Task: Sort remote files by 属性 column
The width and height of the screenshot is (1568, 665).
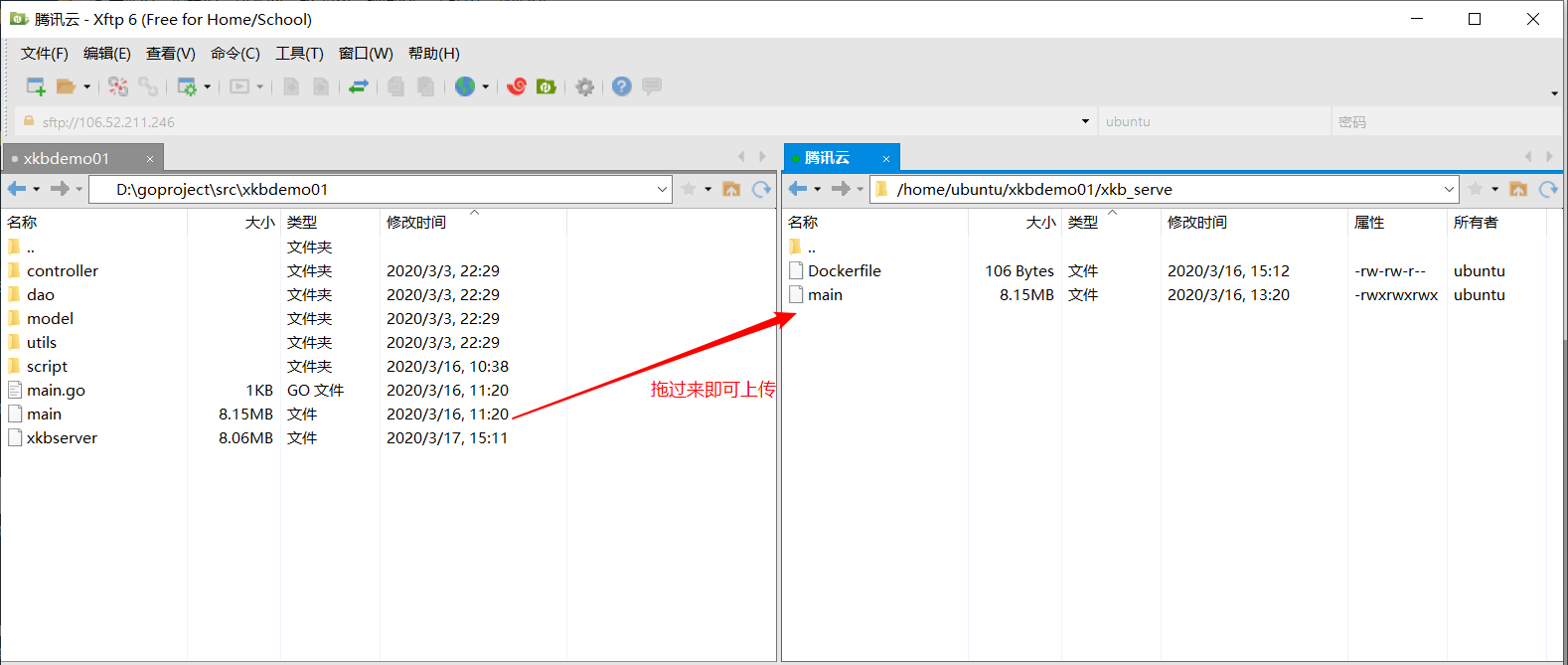Action: click(1397, 222)
